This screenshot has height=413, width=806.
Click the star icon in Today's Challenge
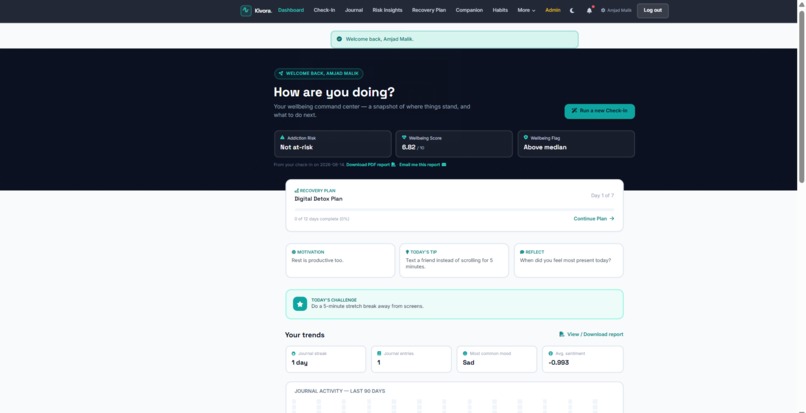tap(300, 303)
